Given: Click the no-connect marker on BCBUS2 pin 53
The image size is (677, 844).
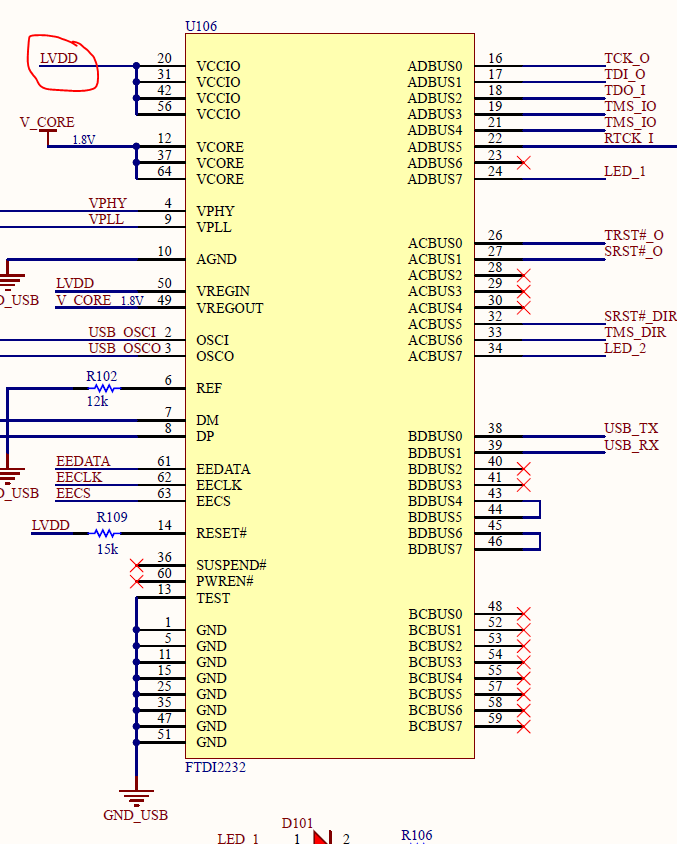Looking at the screenshot, I should point(524,646).
